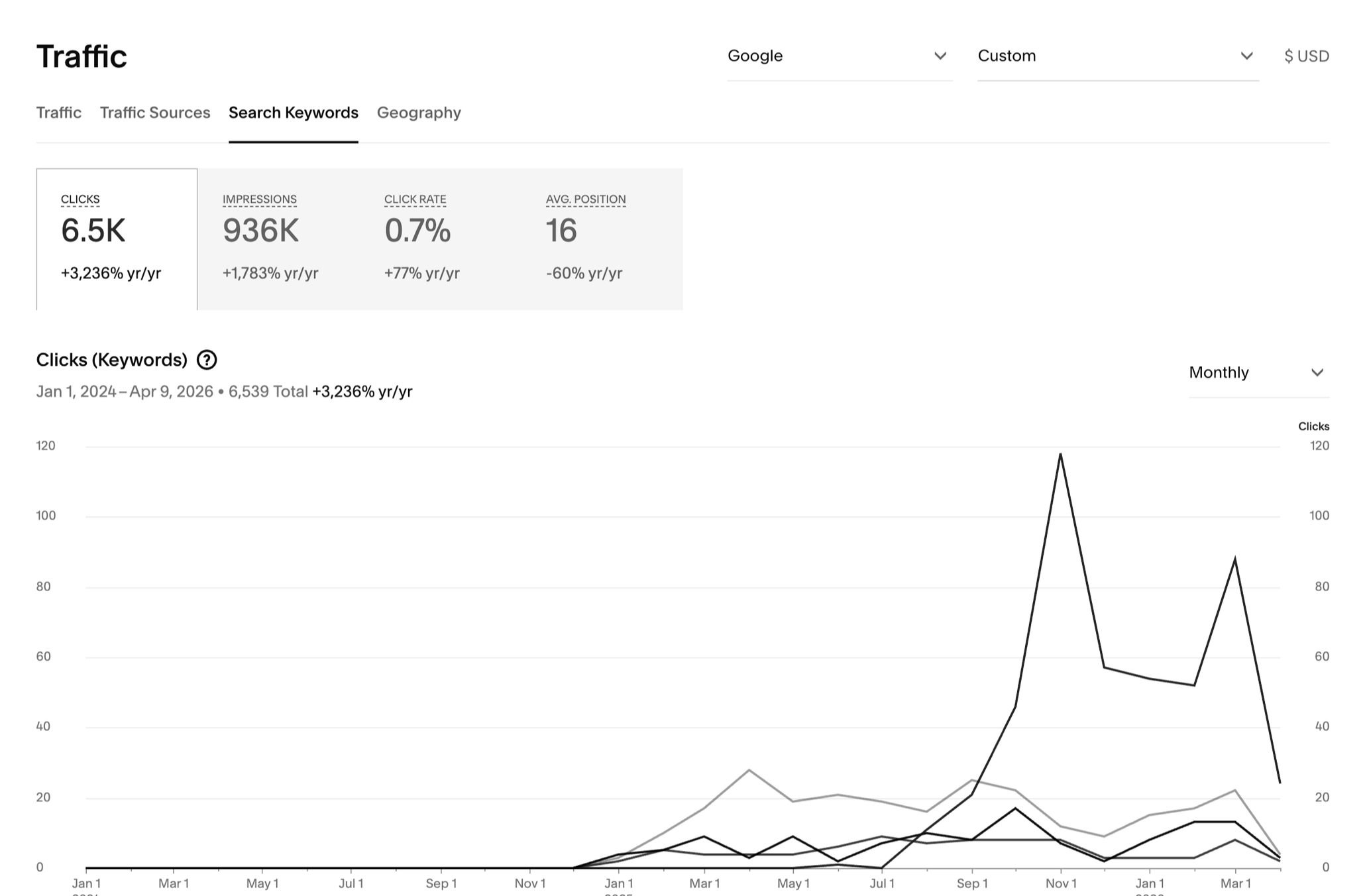Open the help tooltip beside Clicks (Keywords)
Viewport: 1367px width, 896px height.
(206, 360)
